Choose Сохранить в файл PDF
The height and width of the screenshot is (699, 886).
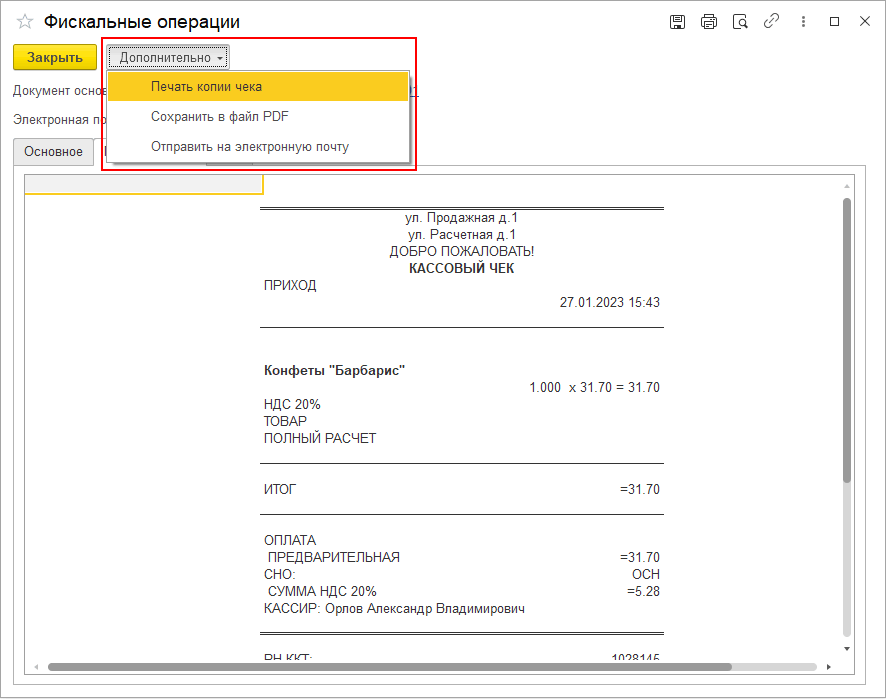[x=258, y=117]
